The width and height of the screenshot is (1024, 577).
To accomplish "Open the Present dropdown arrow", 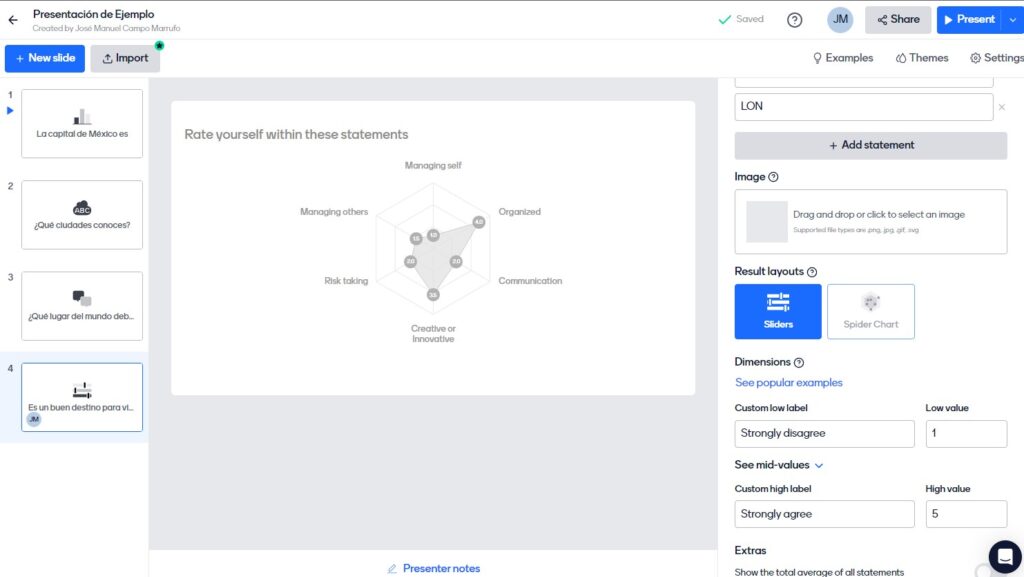I will tap(1012, 20).
